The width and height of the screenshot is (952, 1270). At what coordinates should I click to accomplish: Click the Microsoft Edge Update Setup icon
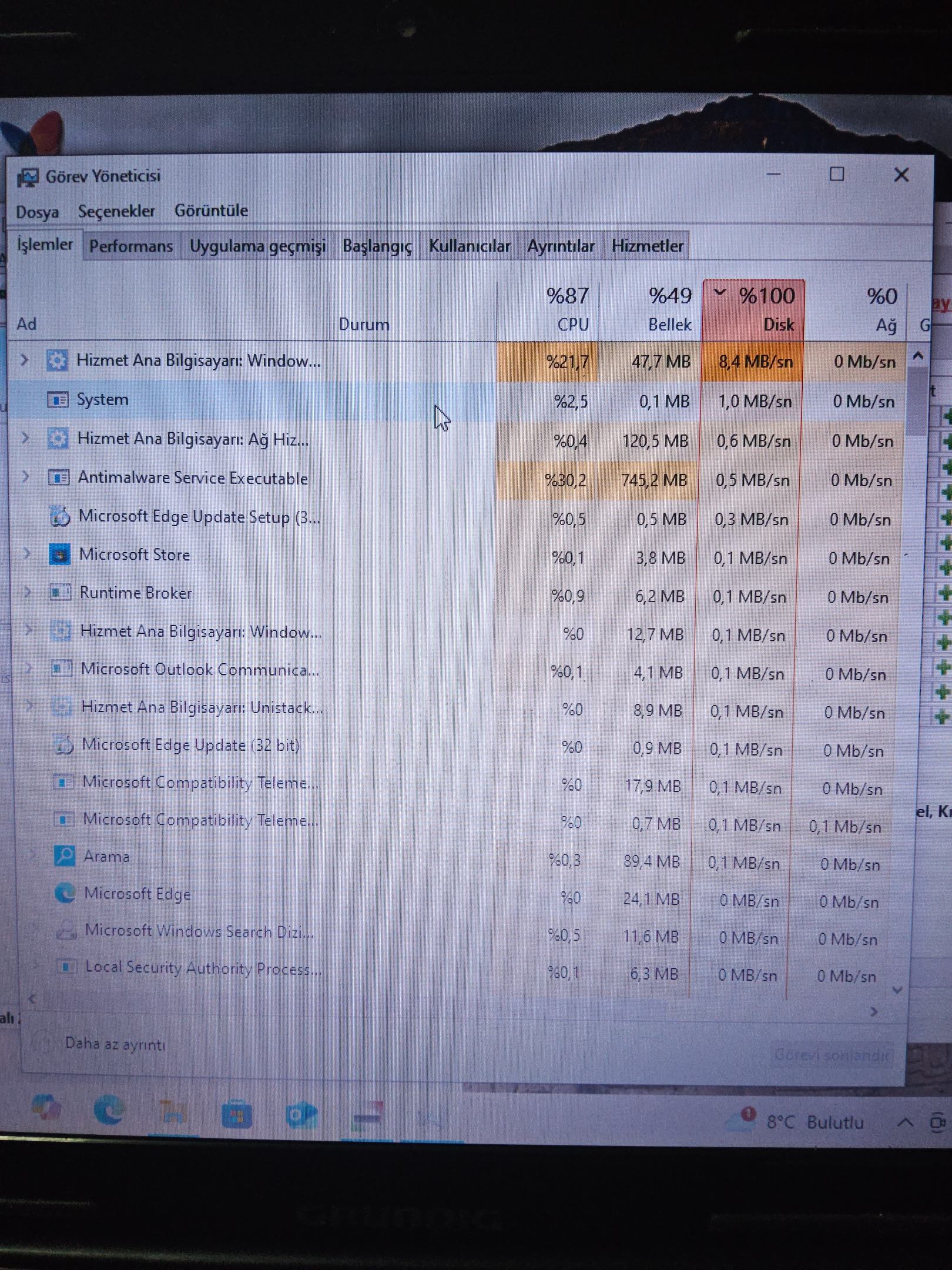coord(59,516)
